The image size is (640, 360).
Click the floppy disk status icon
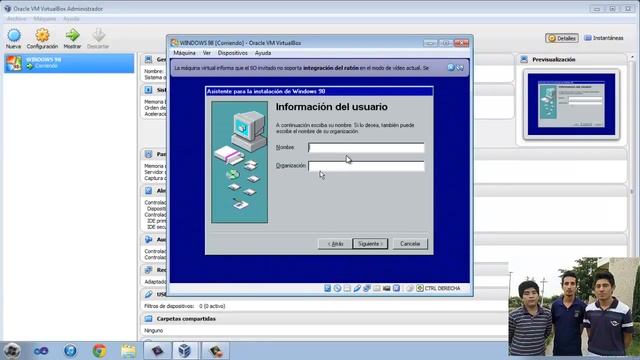347,288
